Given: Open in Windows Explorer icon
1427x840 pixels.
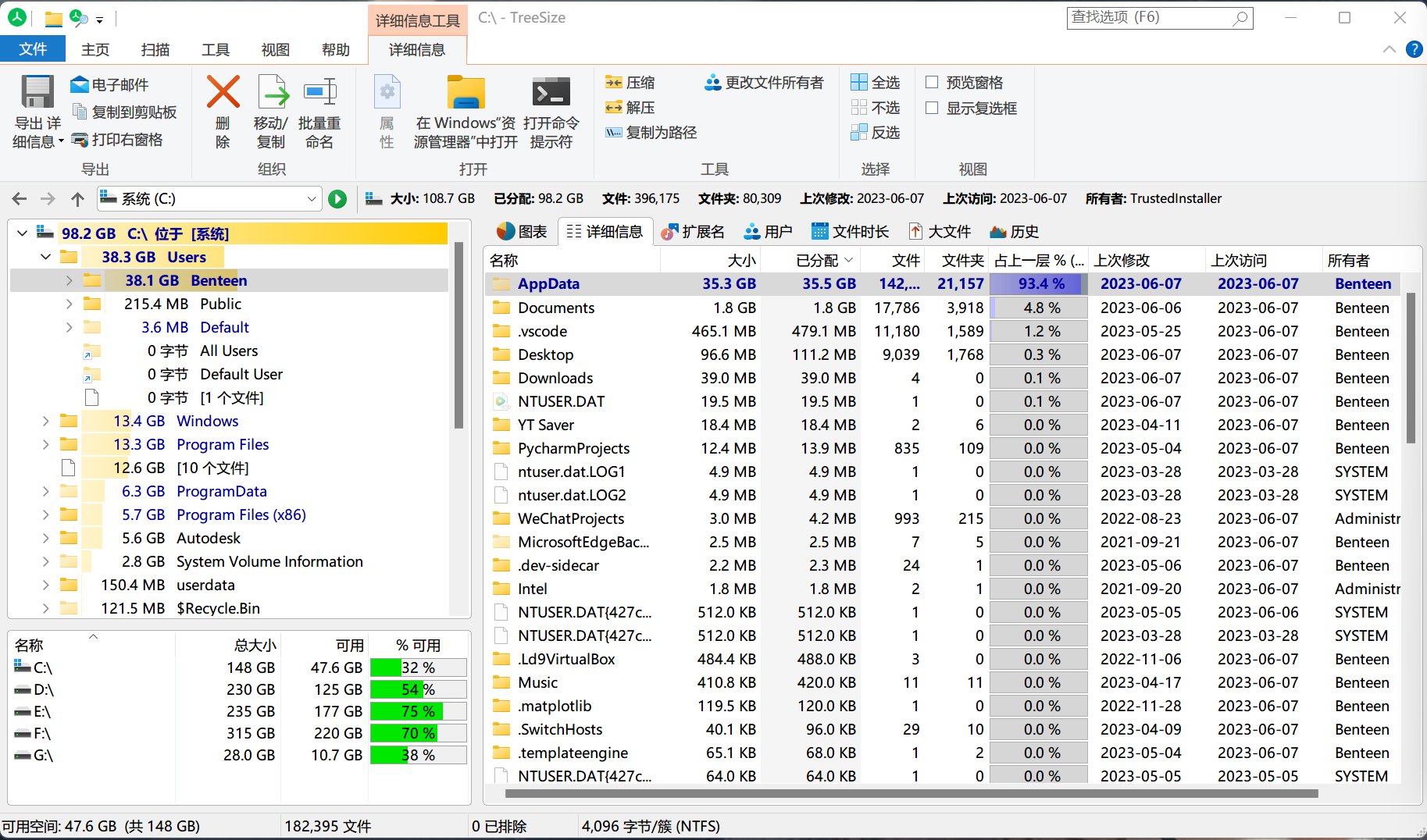Looking at the screenshot, I should (x=466, y=92).
